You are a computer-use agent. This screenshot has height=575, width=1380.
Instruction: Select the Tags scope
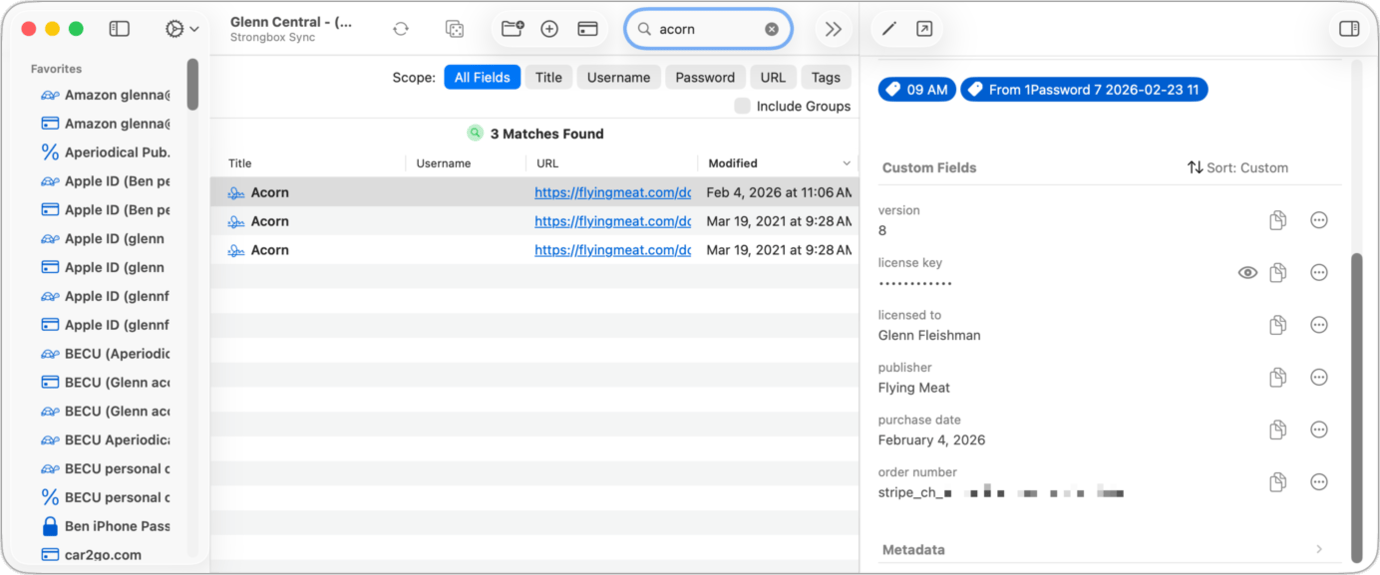pos(826,77)
